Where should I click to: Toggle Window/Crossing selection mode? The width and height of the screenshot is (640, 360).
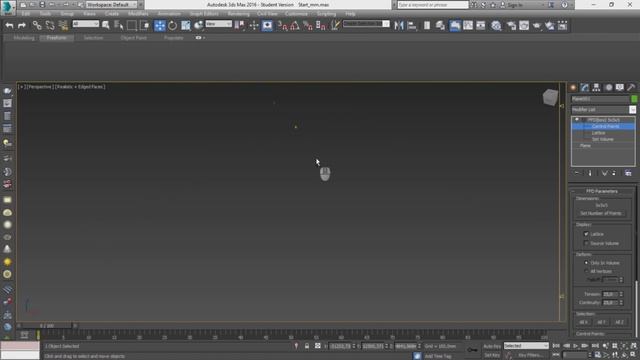click(x=145, y=25)
